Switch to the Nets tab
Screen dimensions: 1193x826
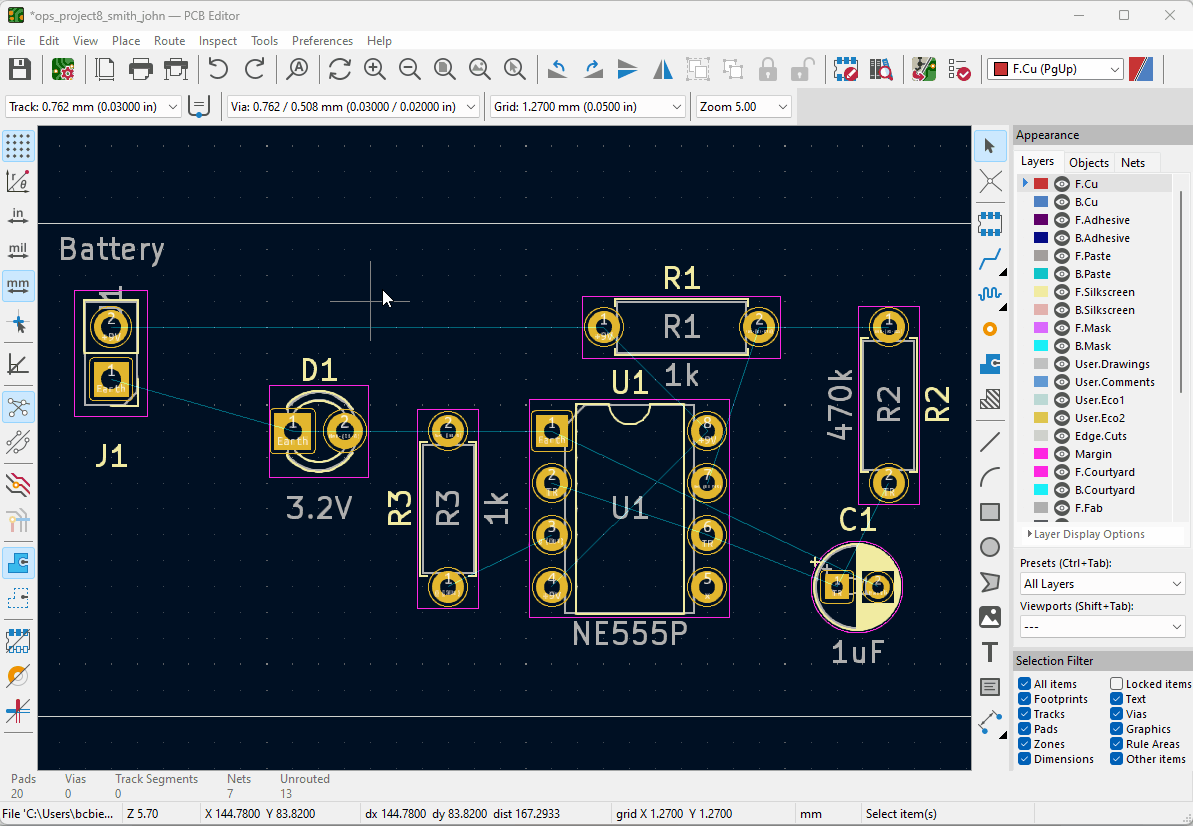[x=1133, y=162]
